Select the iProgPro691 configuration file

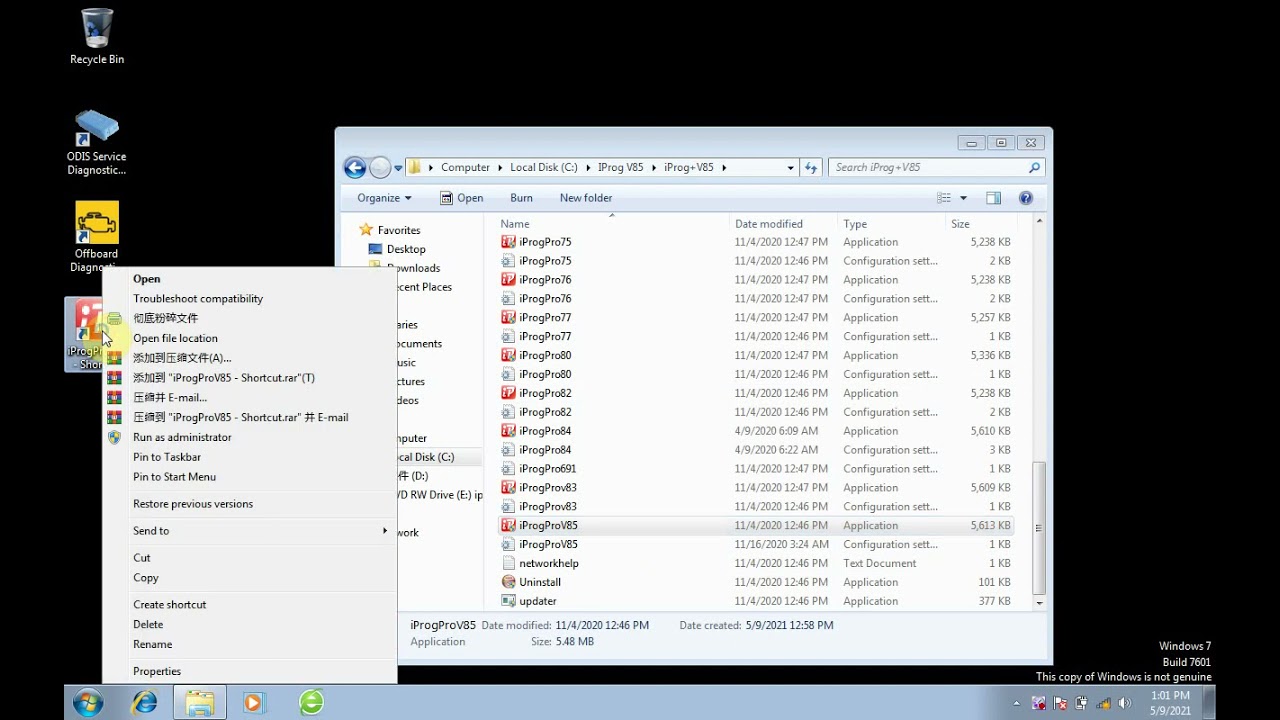tap(756, 469)
